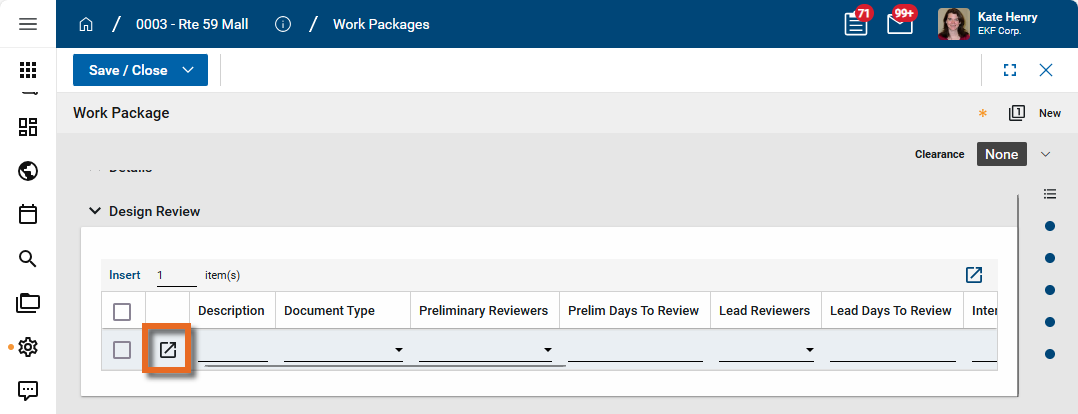Open the row detail pop-out icon
The image size is (1078, 414).
tap(168, 350)
